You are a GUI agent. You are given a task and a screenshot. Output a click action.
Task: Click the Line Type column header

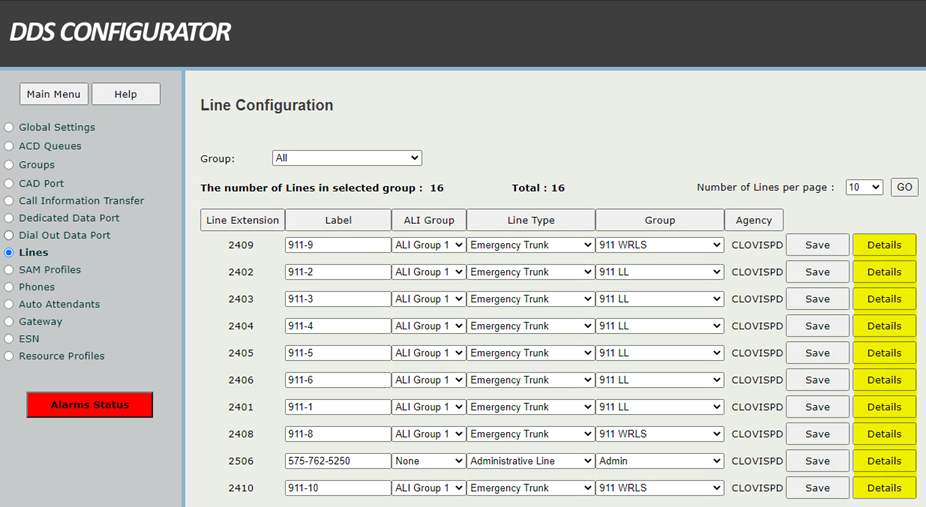click(531, 220)
